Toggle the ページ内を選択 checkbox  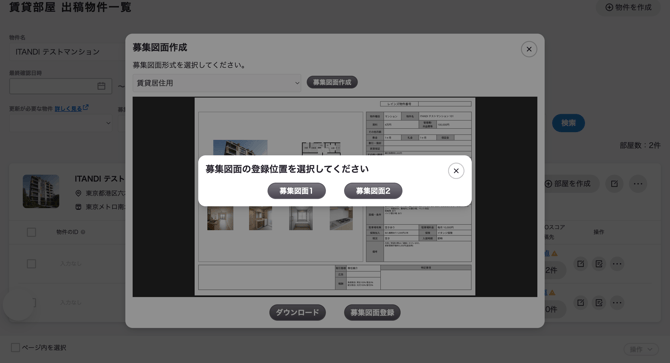[x=15, y=347]
